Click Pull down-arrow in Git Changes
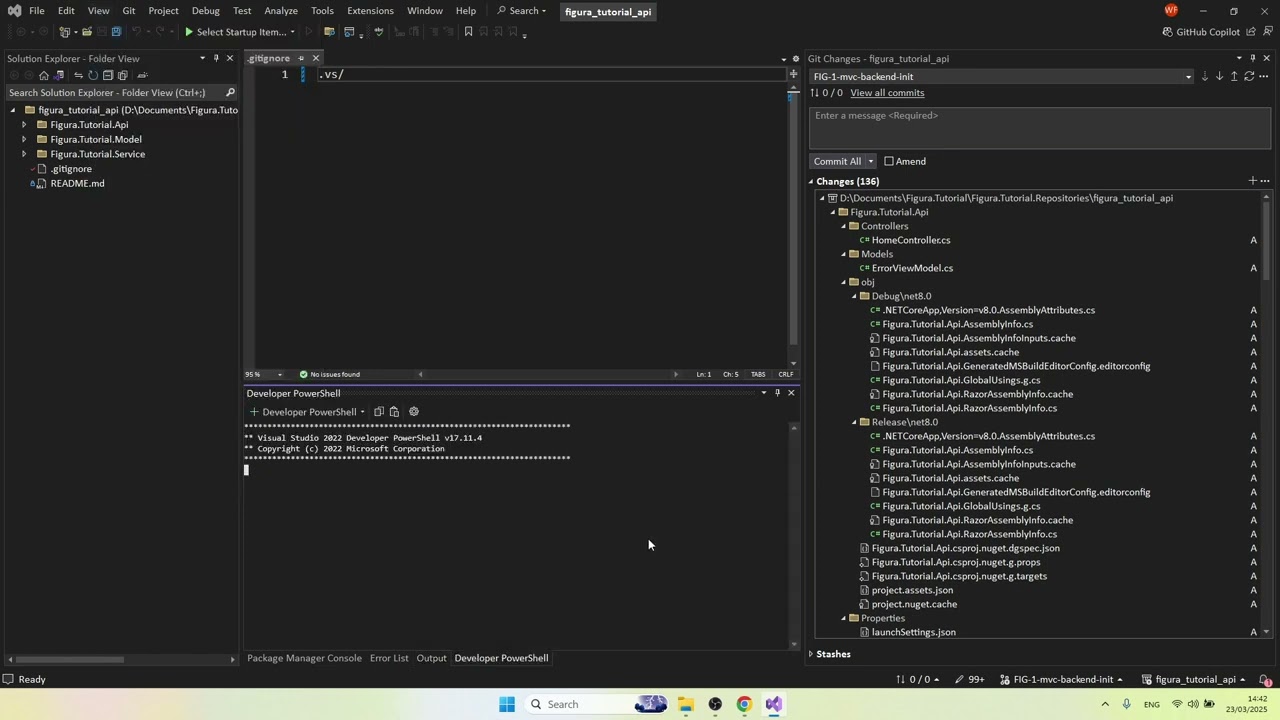This screenshot has width=1280, height=720. point(1219,76)
